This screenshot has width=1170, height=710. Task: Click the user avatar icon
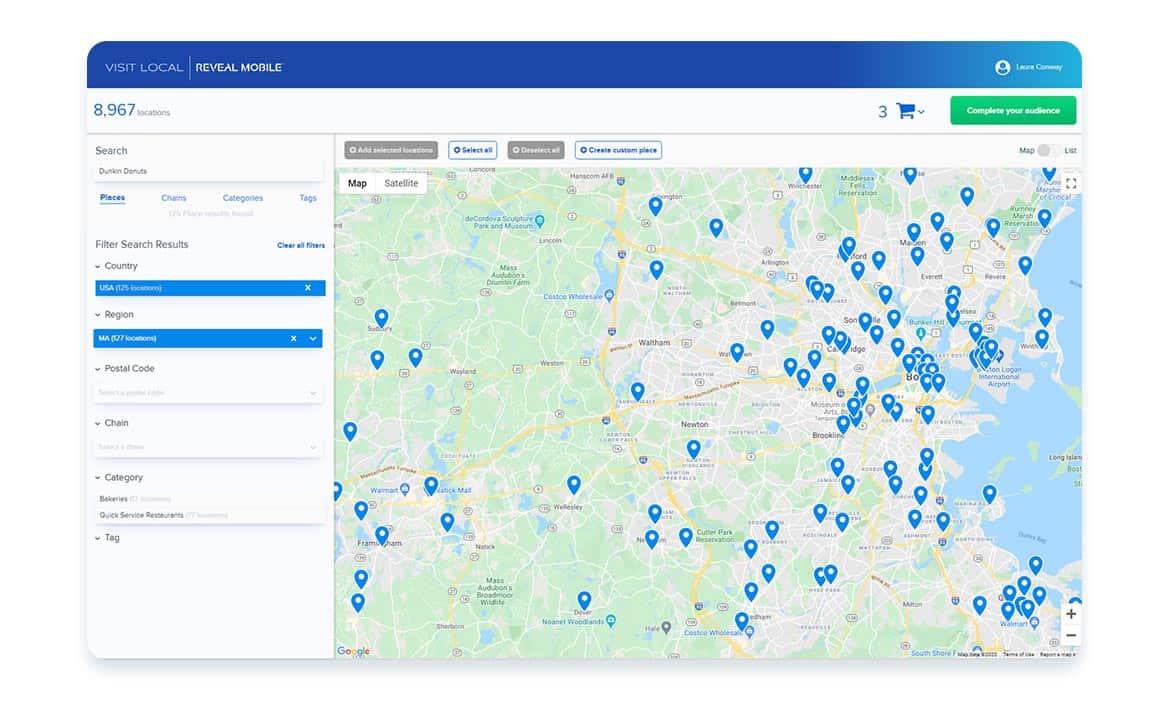coord(1002,67)
